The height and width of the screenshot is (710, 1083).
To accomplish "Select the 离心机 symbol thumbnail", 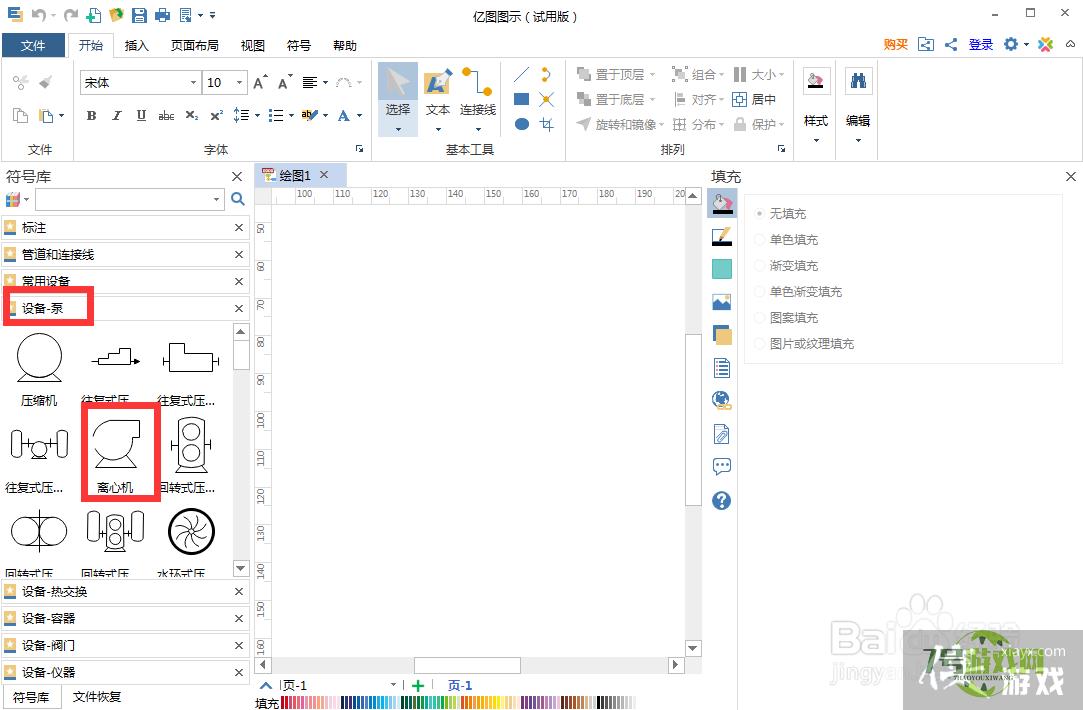I will [x=116, y=452].
